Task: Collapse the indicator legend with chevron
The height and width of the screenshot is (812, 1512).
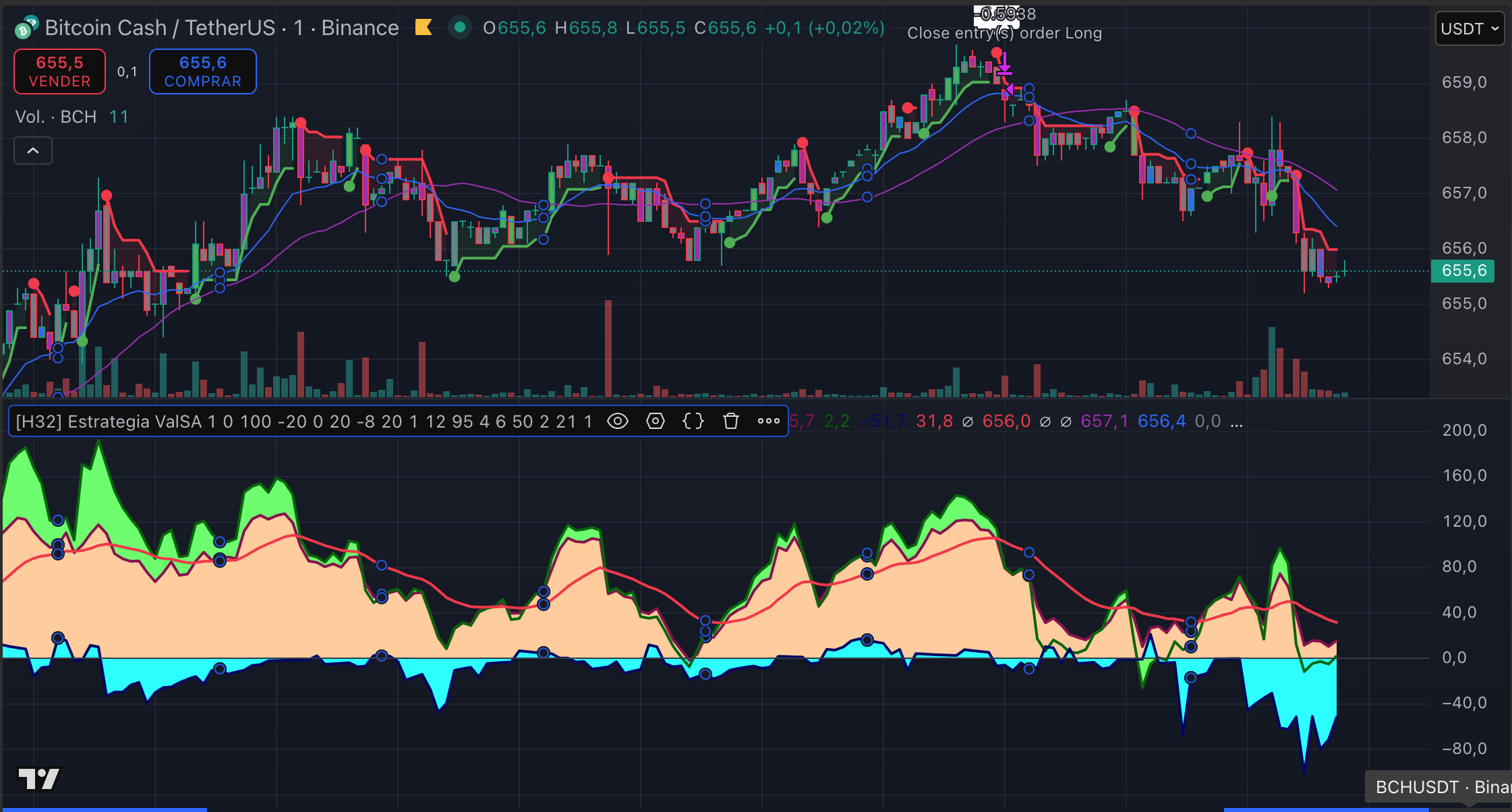Action: pos(33,150)
